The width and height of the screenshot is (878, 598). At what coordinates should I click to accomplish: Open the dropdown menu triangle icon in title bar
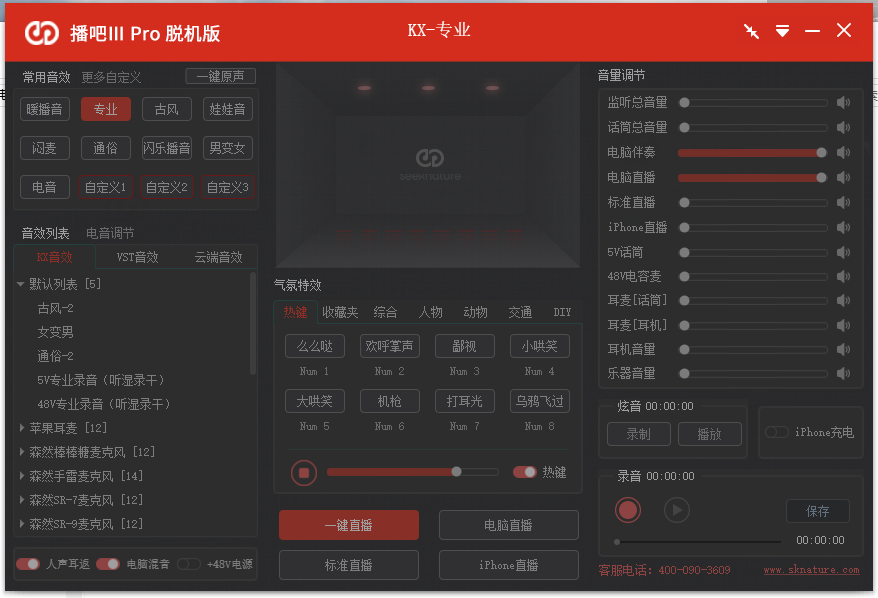click(782, 31)
